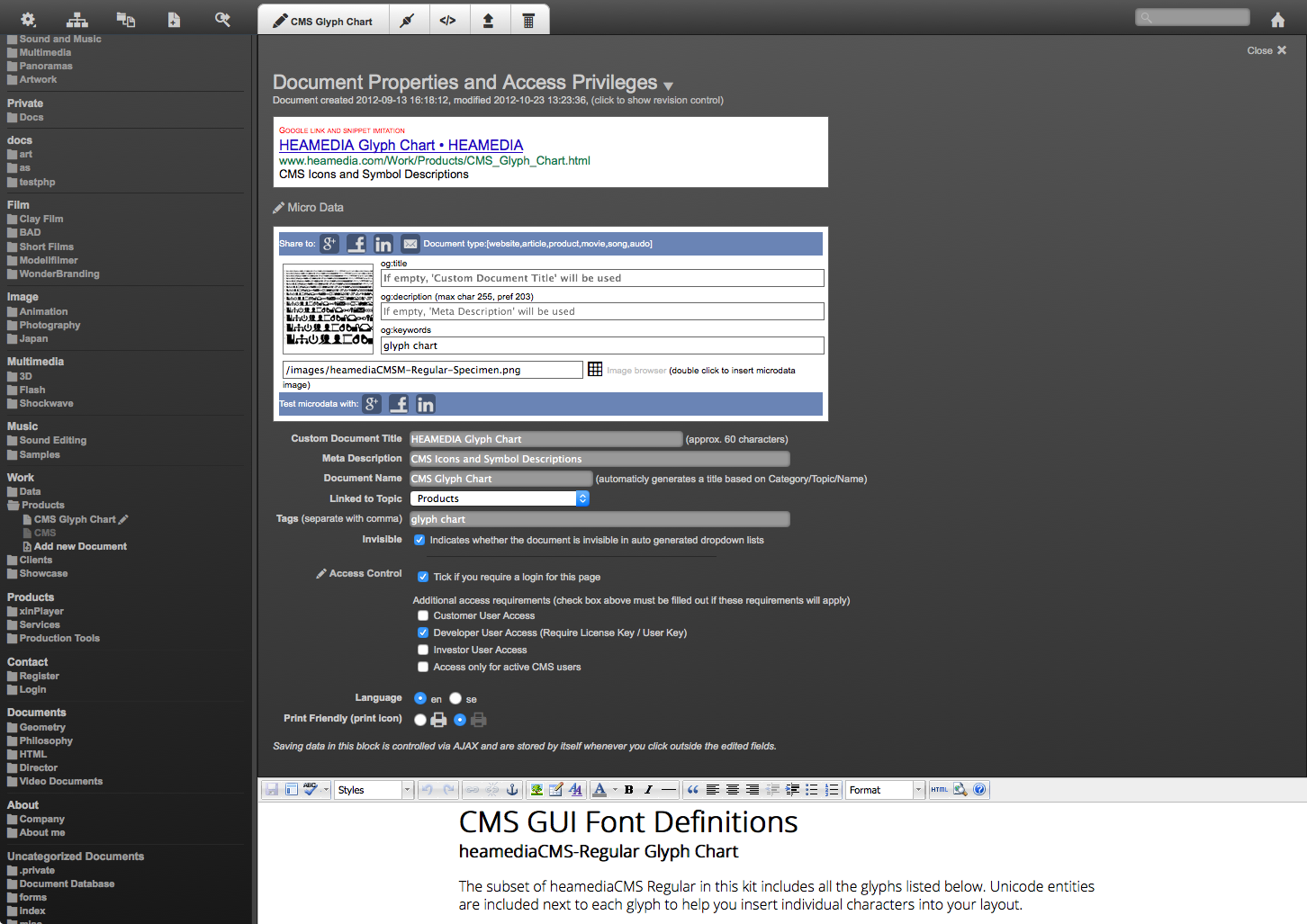Screen dimensions: 1307x924
Task: Switch to the CMS Glyph Chart tab
Action: pos(323,21)
